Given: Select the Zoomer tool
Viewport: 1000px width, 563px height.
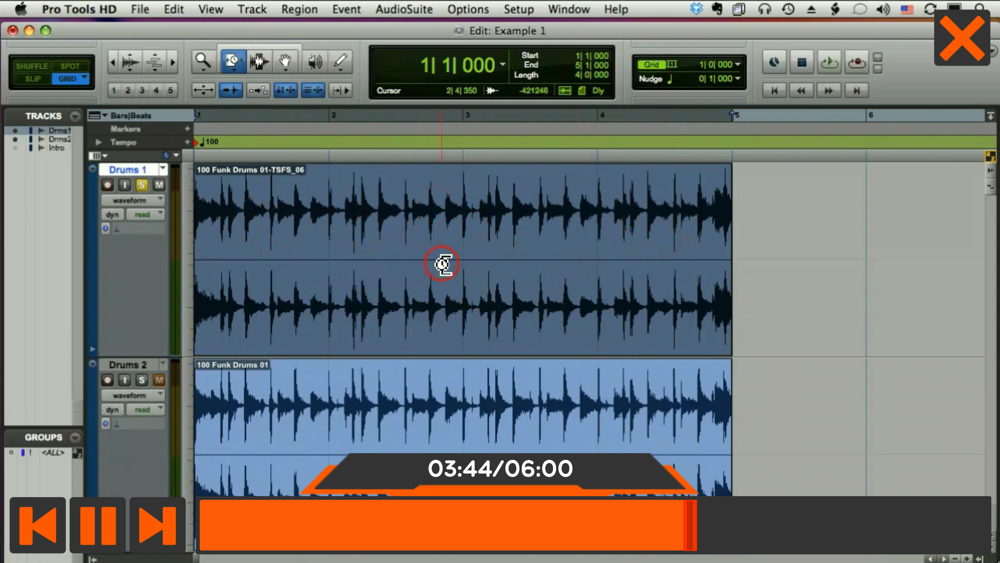Looking at the screenshot, I should 203,62.
